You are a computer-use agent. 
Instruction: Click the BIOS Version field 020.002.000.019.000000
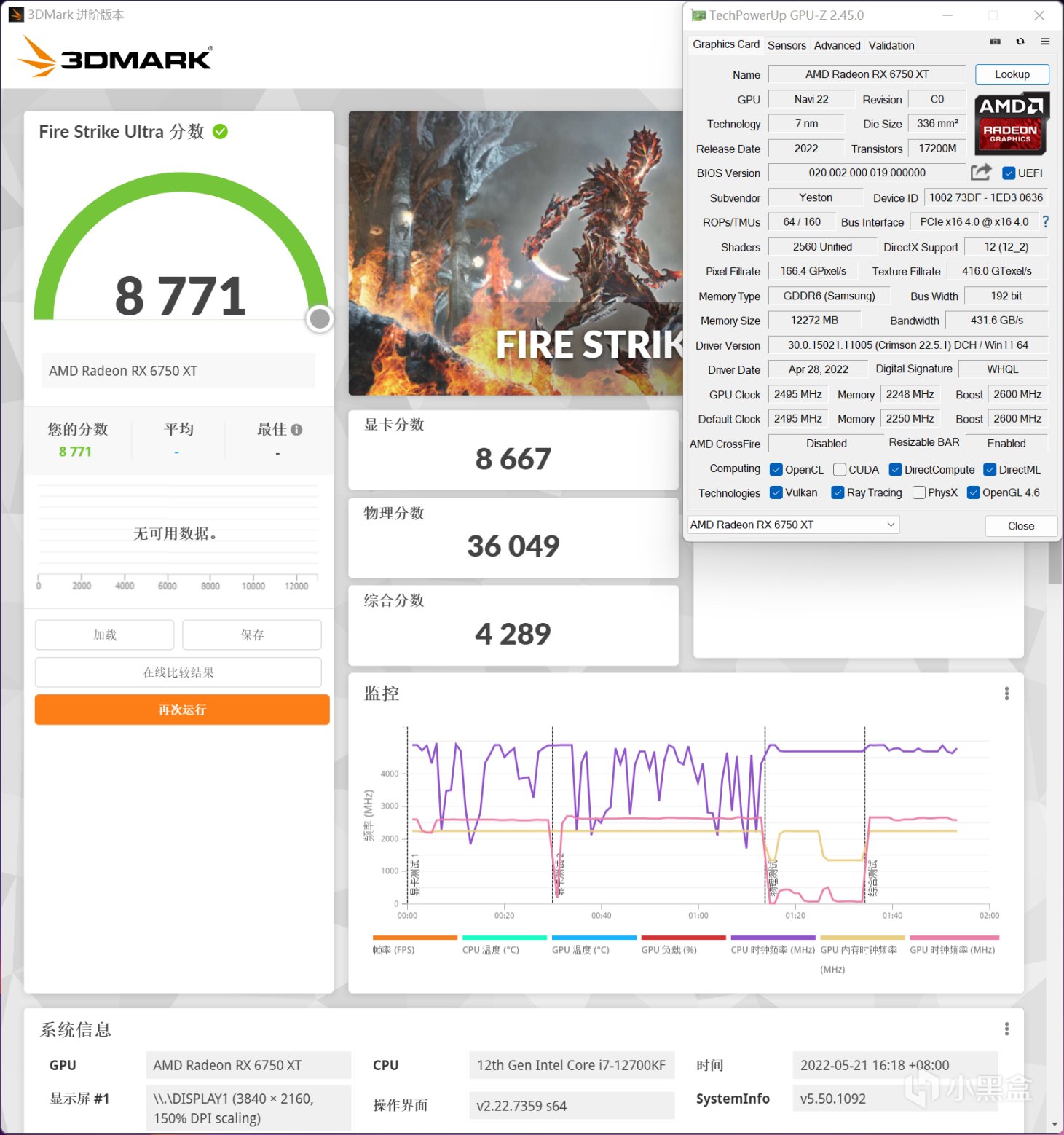click(867, 173)
